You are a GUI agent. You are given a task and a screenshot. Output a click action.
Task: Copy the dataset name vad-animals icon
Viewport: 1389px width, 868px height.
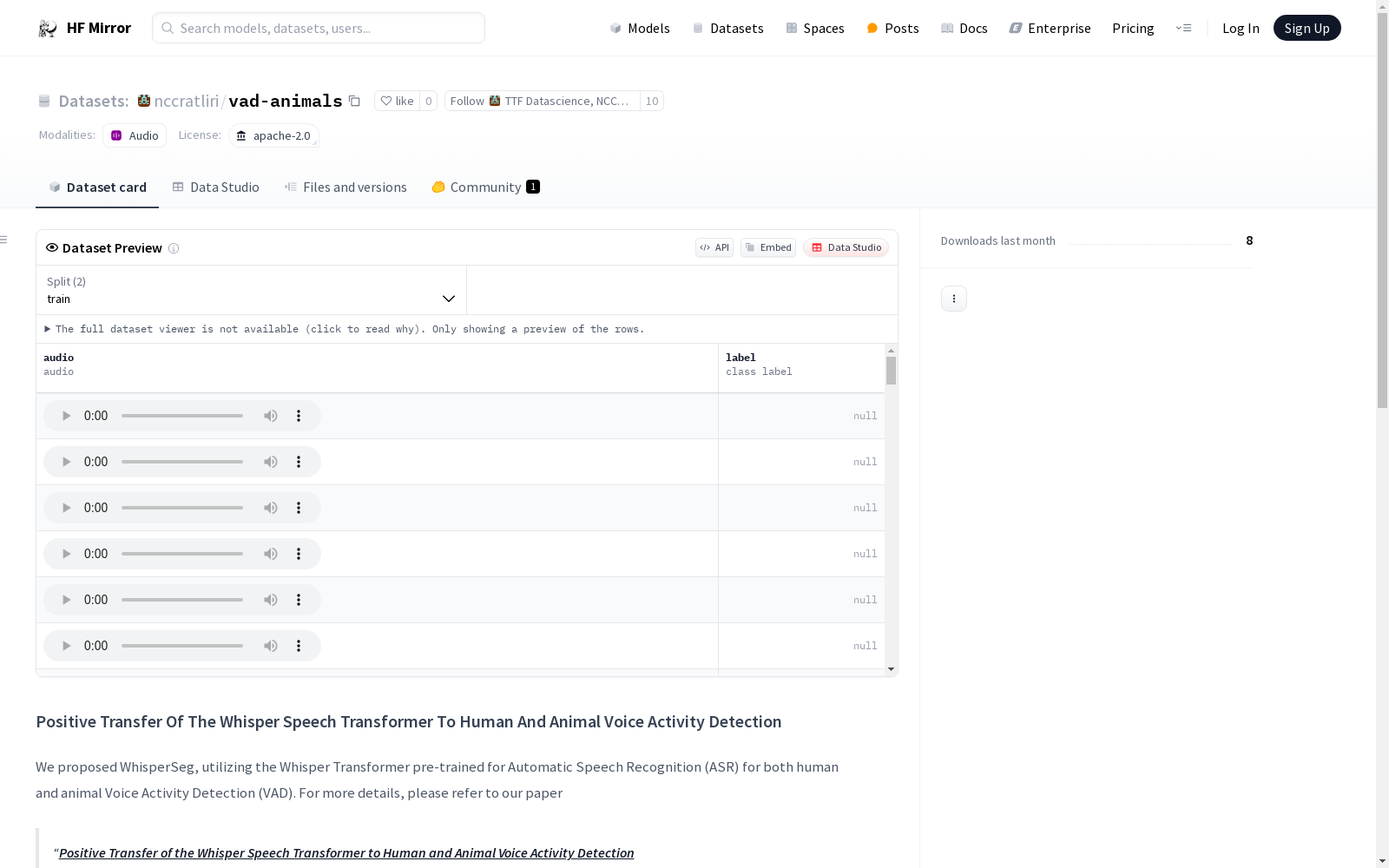(354, 101)
